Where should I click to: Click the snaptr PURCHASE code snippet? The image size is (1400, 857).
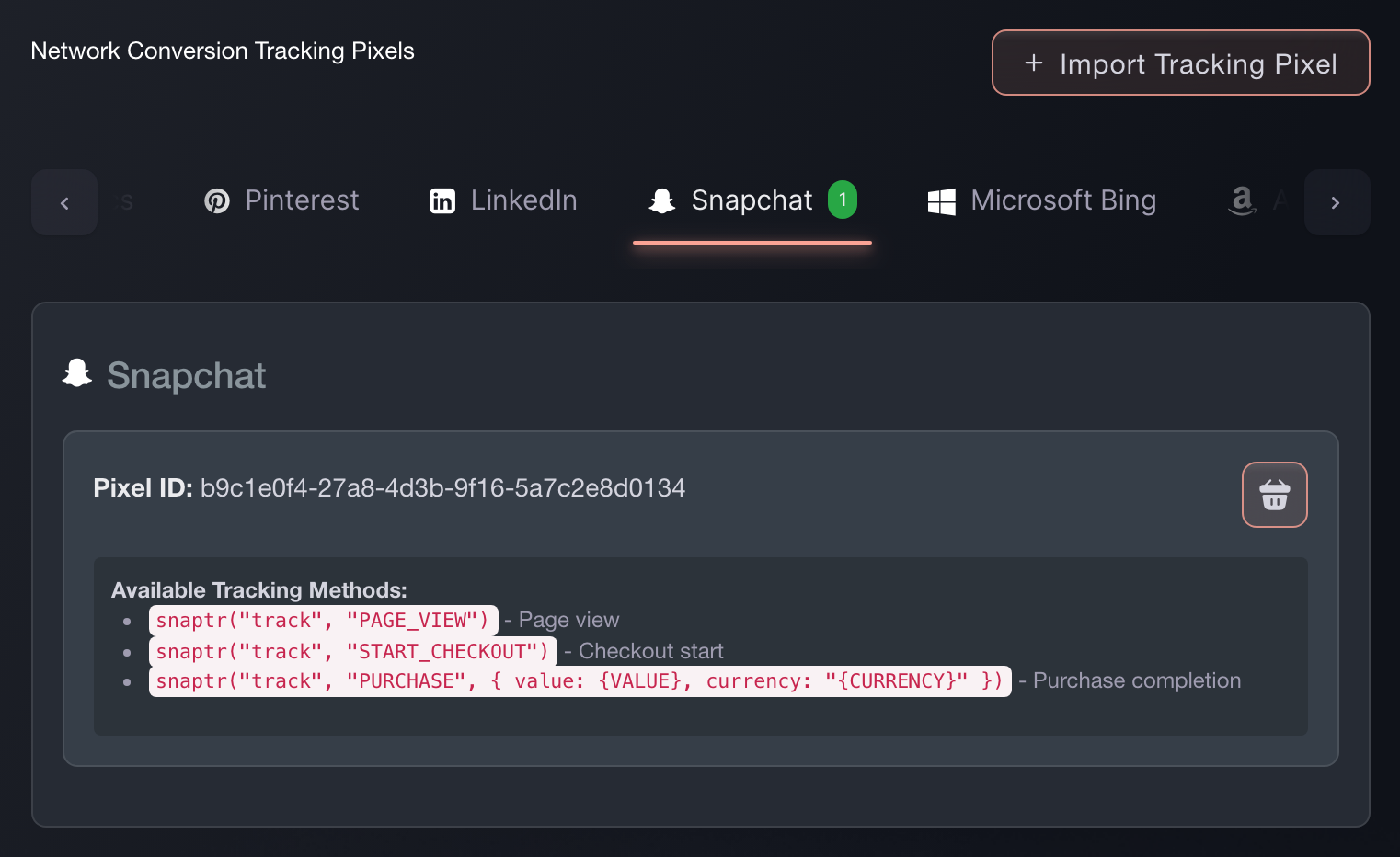tap(580, 681)
